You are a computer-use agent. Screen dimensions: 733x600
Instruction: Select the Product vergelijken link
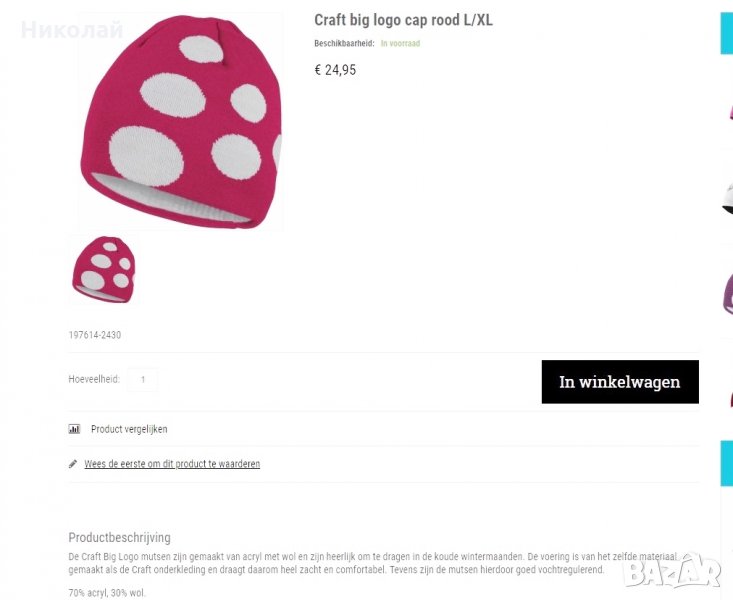[x=129, y=429]
